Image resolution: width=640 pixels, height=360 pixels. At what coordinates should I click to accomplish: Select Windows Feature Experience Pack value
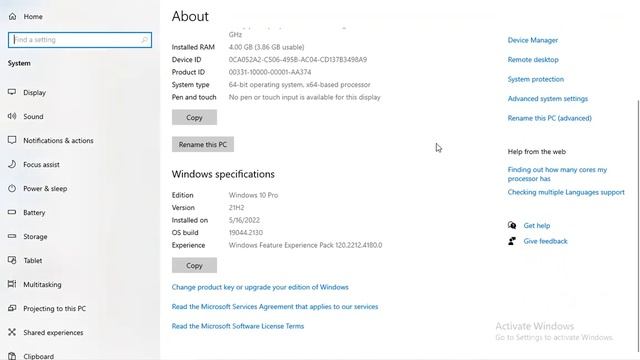tap(305, 245)
